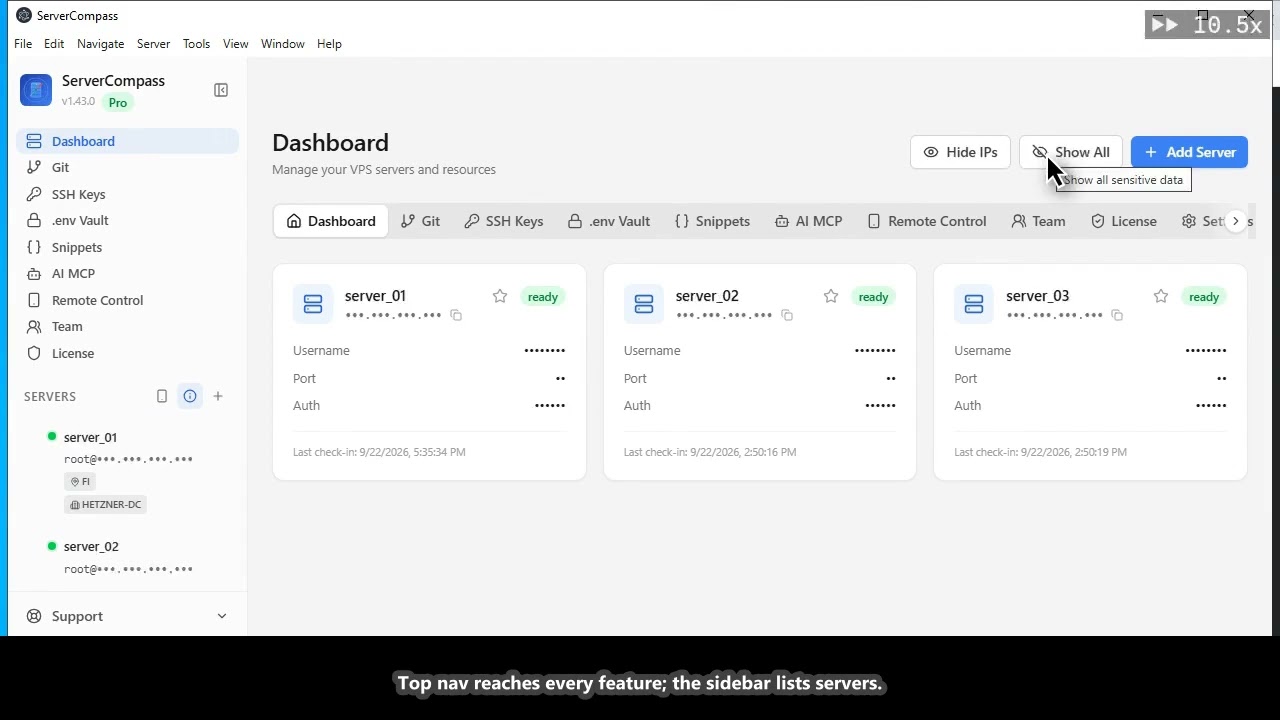The width and height of the screenshot is (1280, 720).
Task: Click the server_03 card server icon
Action: click(x=974, y=304)
